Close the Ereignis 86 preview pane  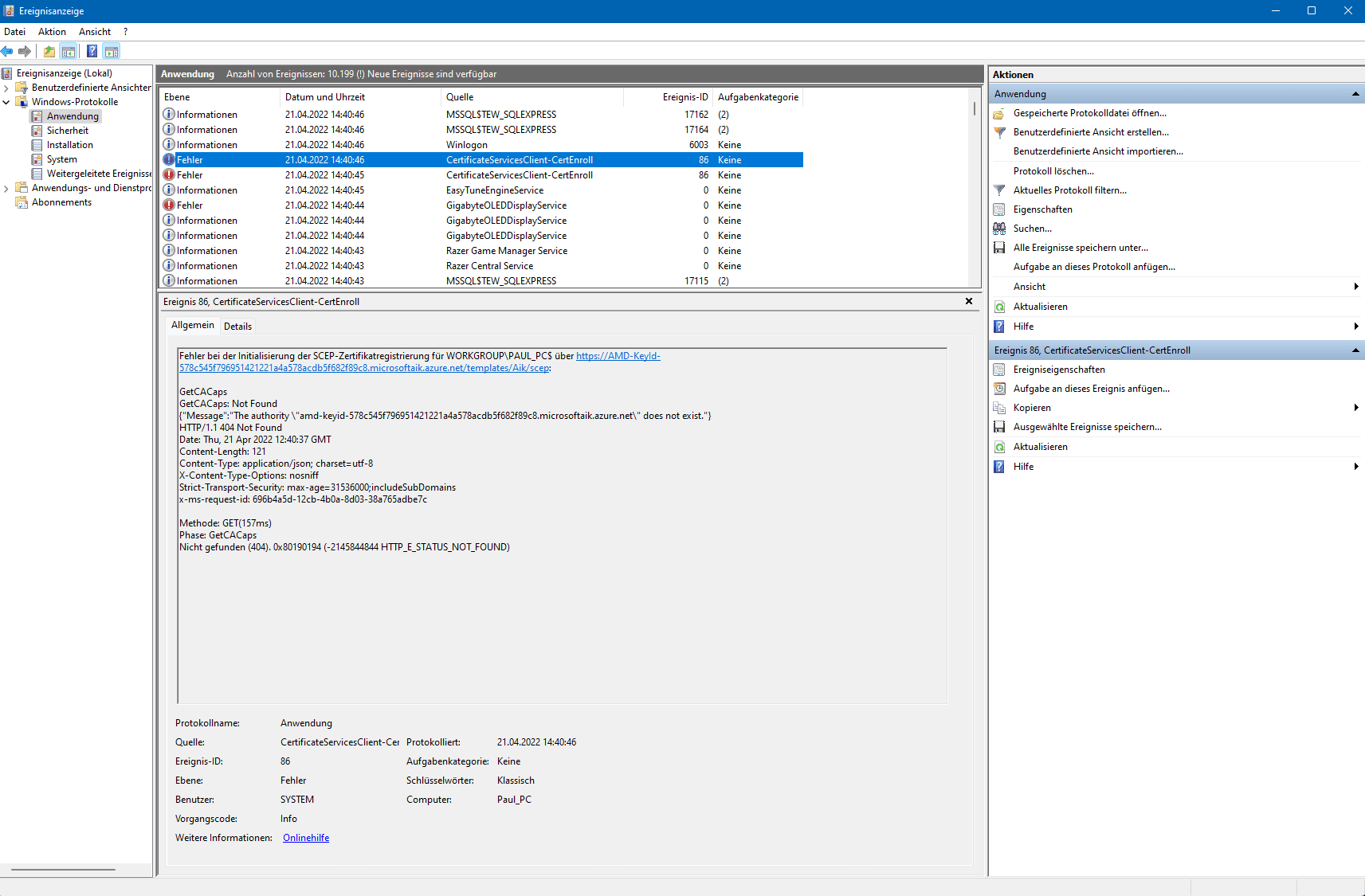[969, 301]
